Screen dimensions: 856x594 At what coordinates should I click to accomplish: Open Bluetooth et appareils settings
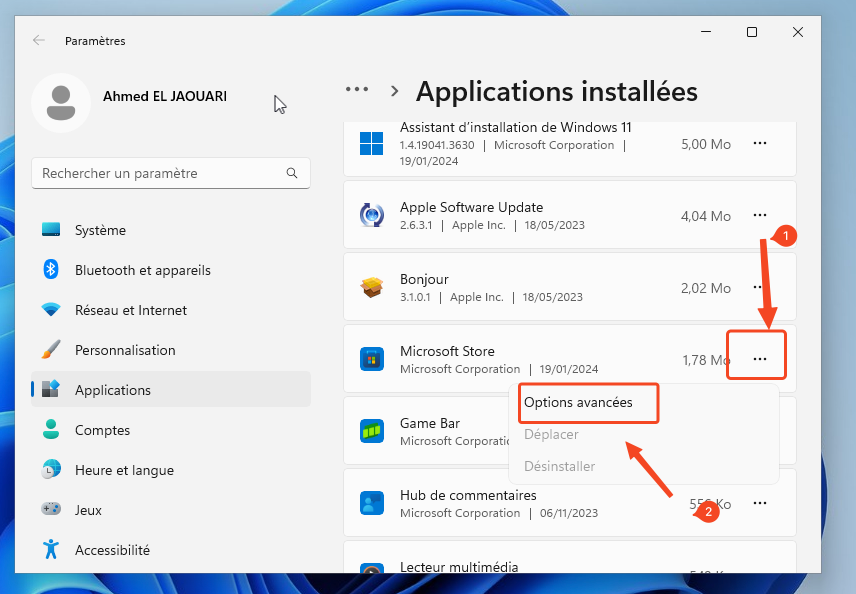click(142, 270)
